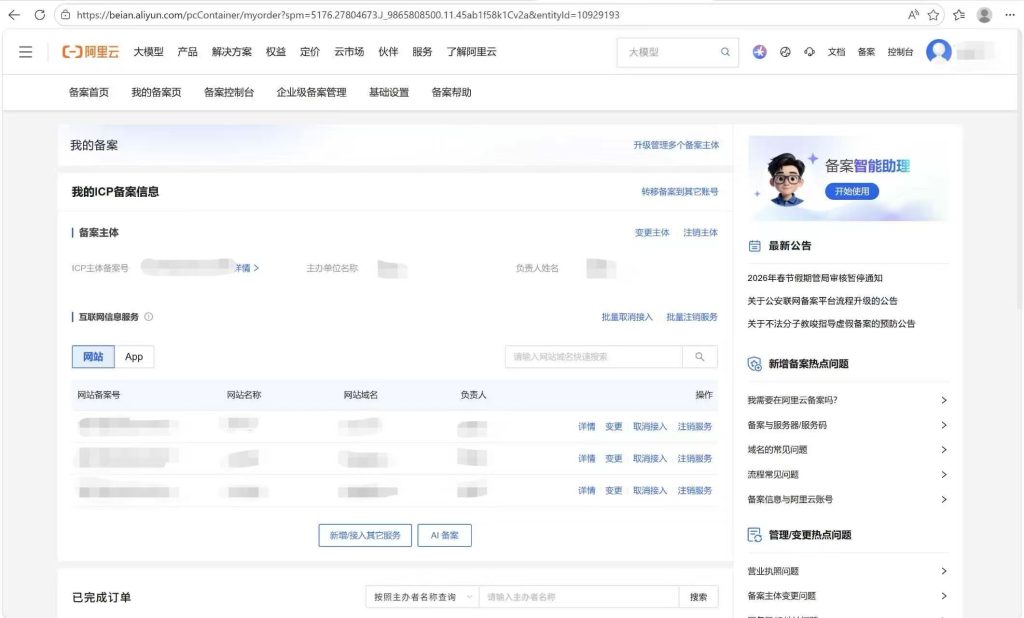Click the magnifier icon in the top search box
The image size is (1024, 618).
(x=725, y=52)
